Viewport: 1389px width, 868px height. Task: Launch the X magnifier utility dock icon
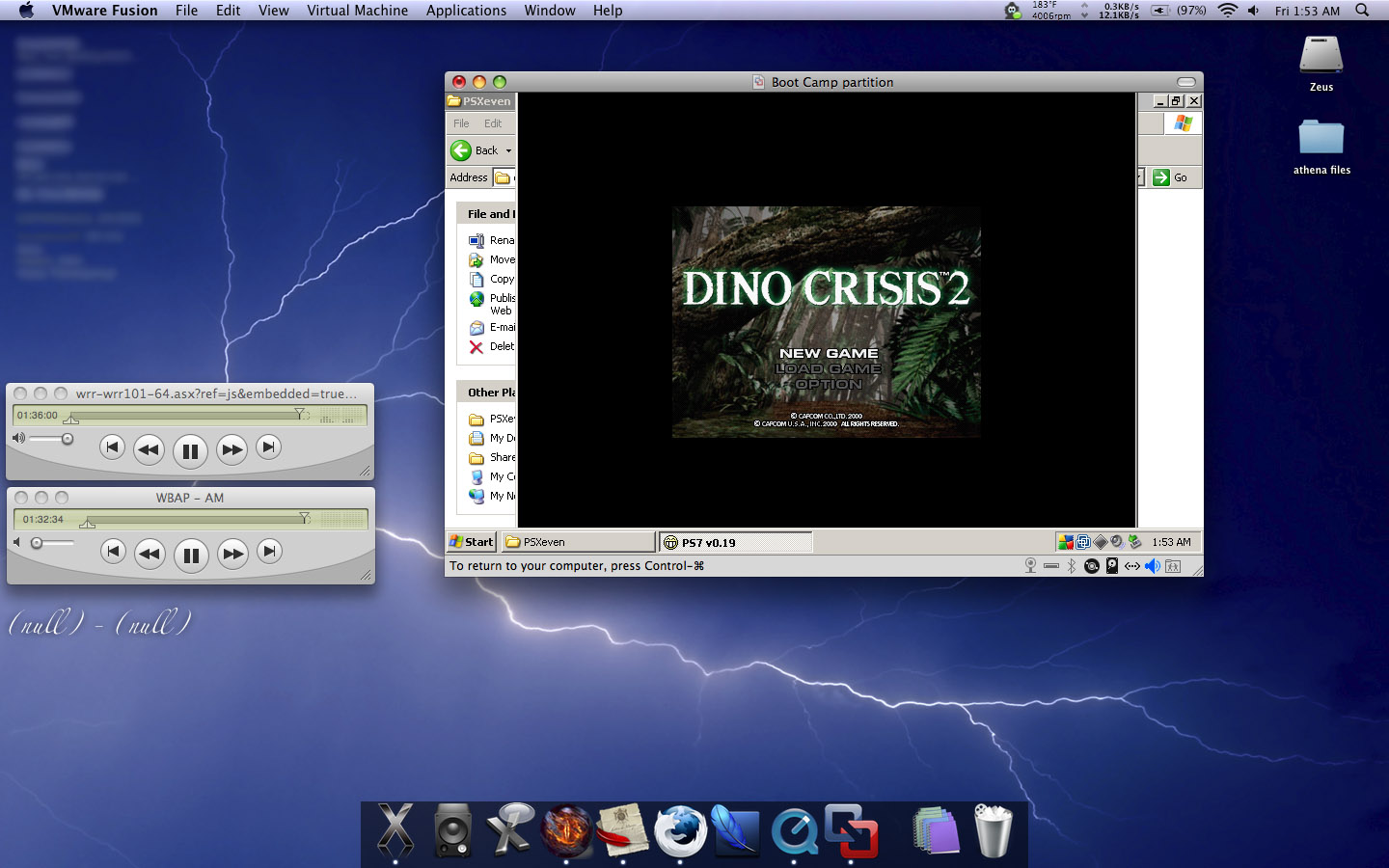510,828
